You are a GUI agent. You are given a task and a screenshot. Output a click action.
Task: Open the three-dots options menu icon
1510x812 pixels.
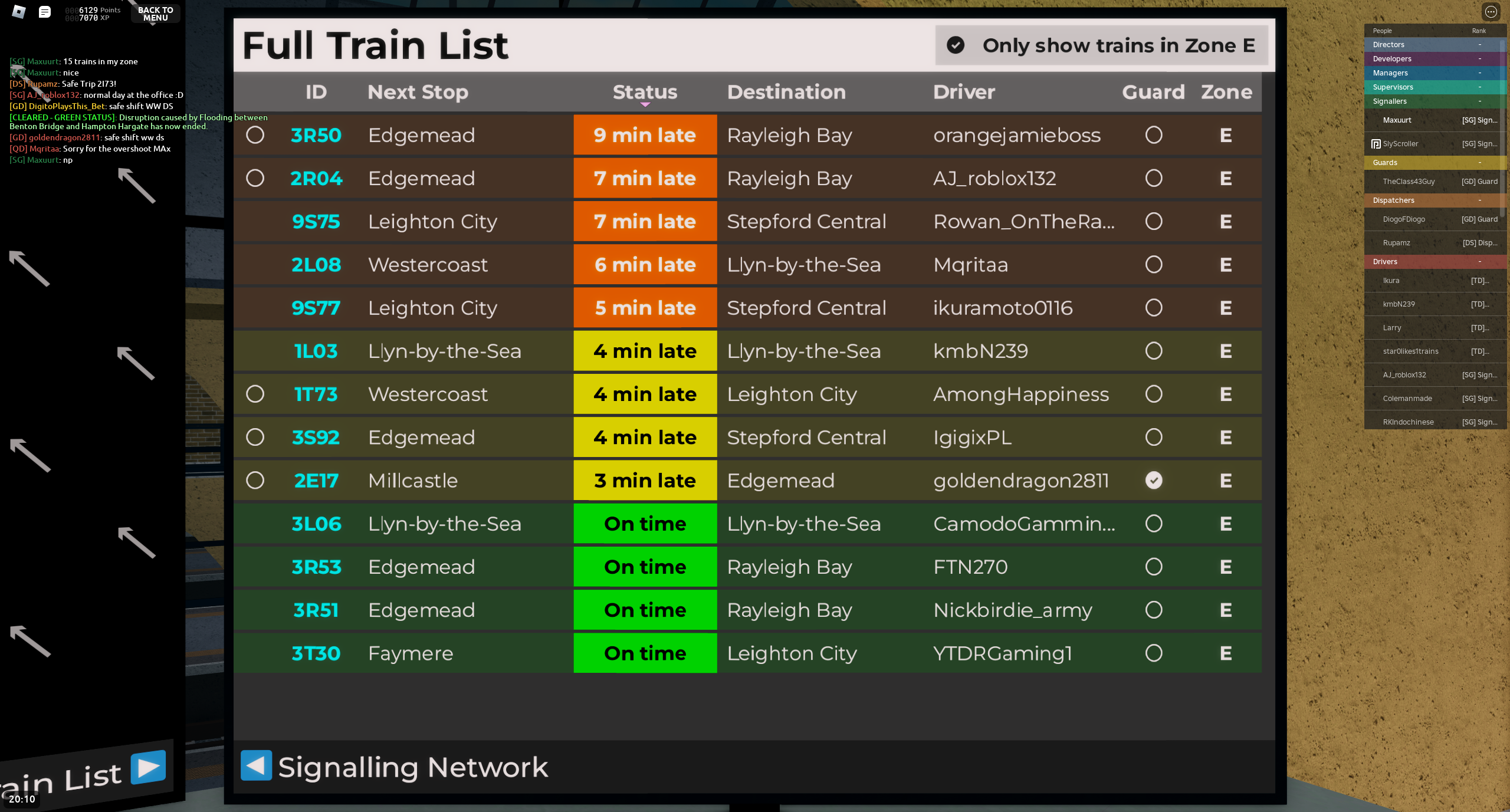(x=1491, y=12)
